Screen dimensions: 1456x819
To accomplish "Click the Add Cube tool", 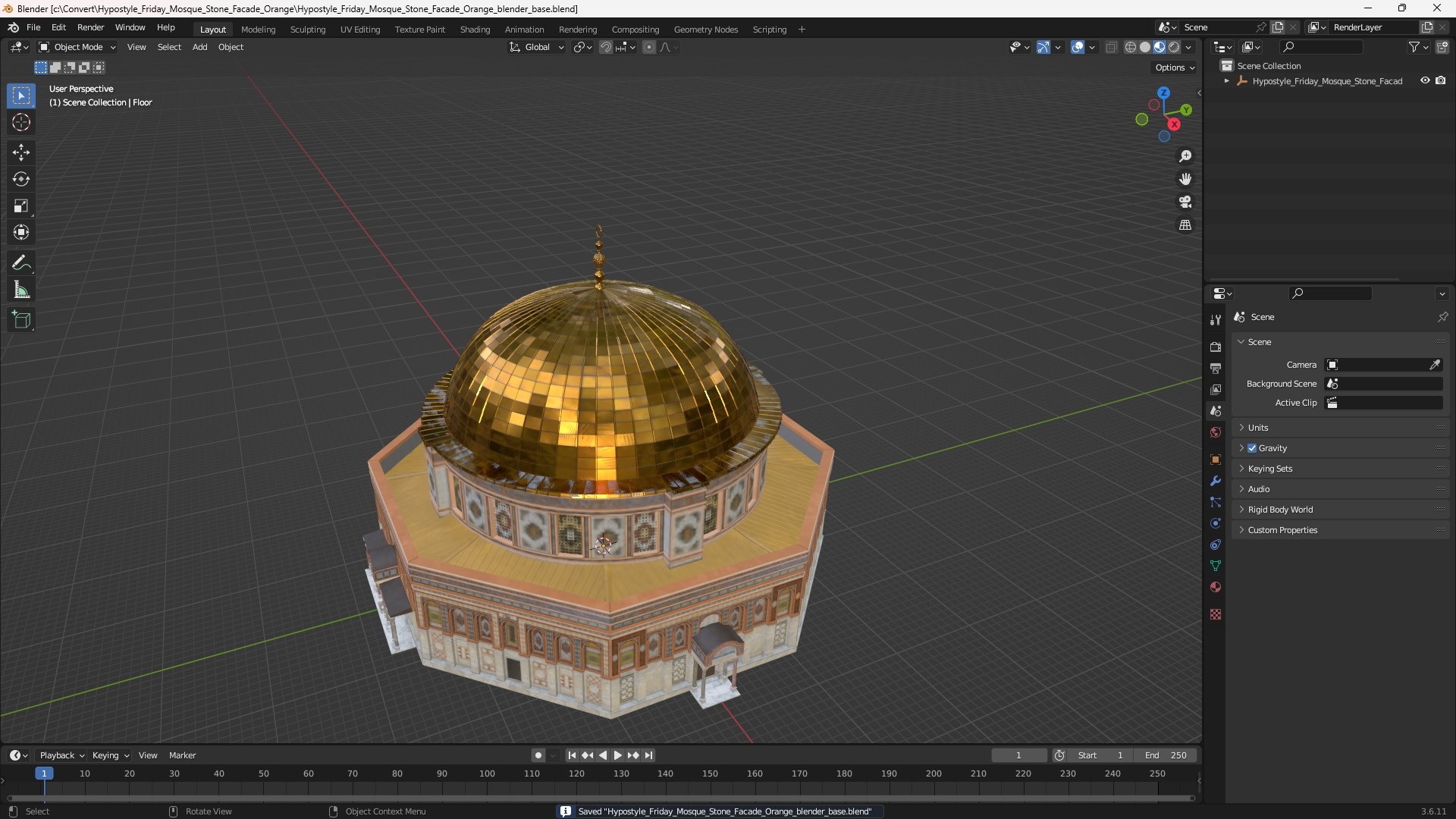I will pyautogui.click(x=20, y=320).
